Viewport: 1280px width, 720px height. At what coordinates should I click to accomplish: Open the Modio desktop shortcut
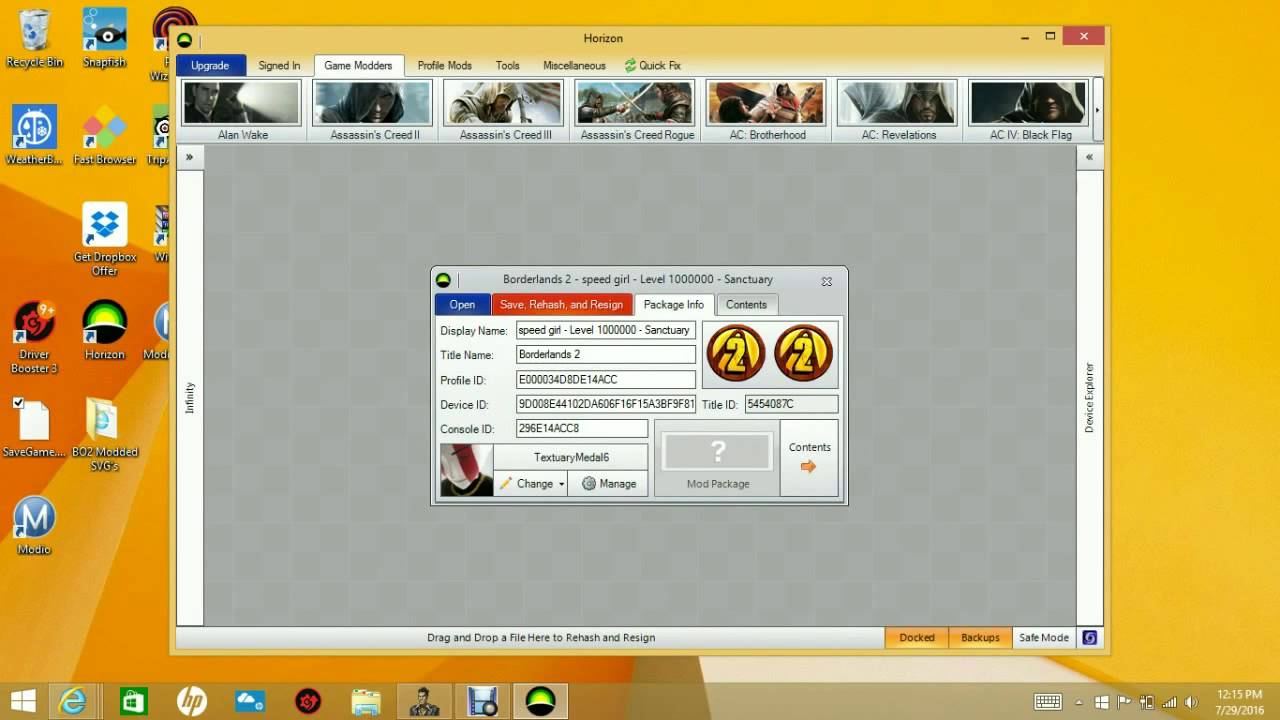(x=34, y=526)
